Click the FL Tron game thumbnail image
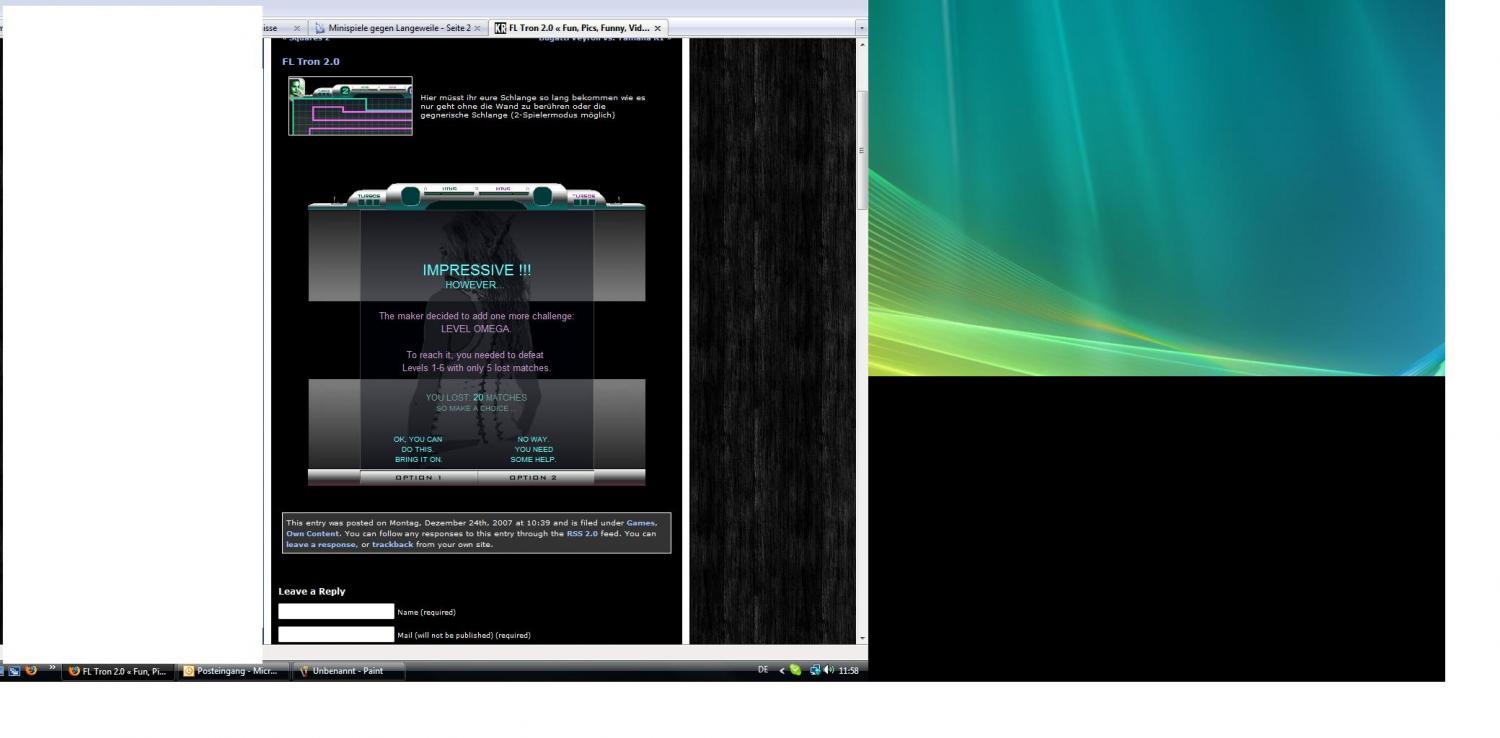The height and width of the screenshot is (738, 1500). pos(350,106)
